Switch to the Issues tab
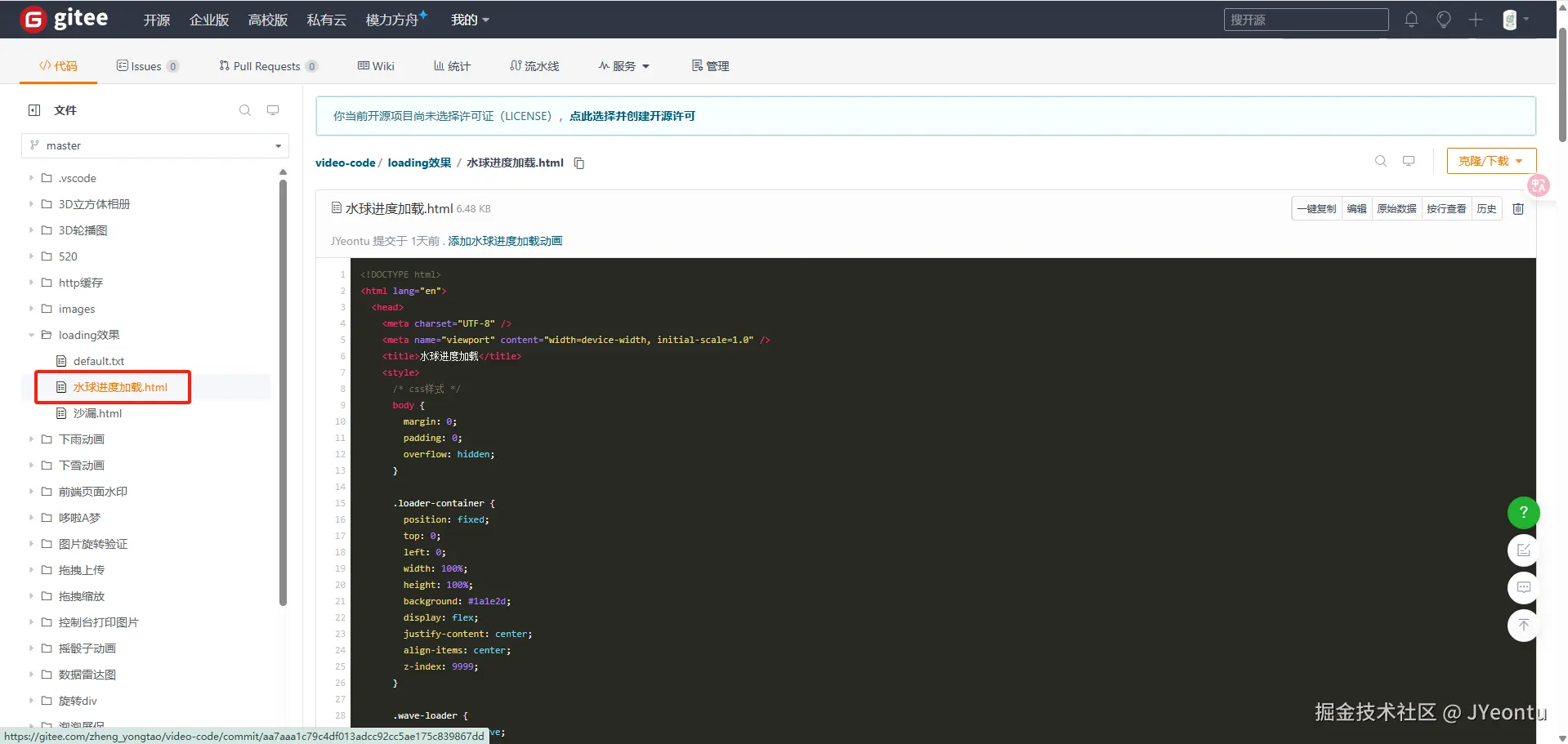This screenshot has height=744, width=1568. click(x=148, y=66)
